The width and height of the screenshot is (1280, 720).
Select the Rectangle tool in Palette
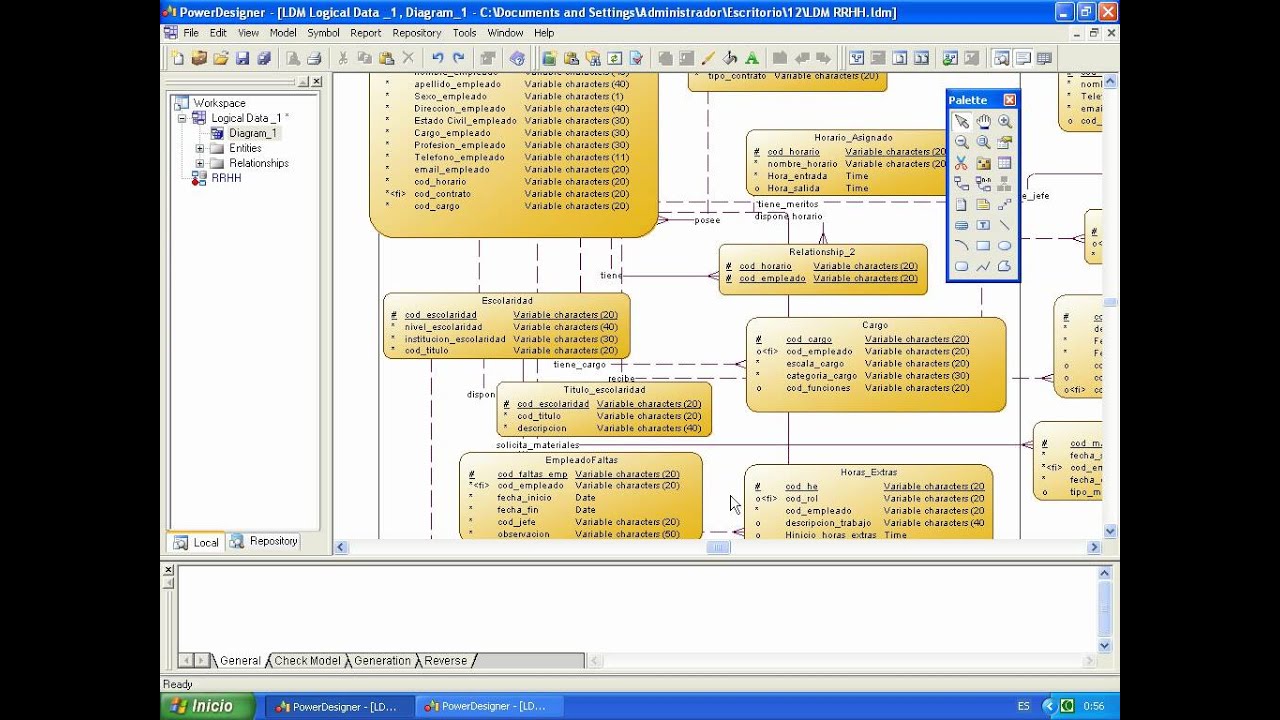[983, 246]
